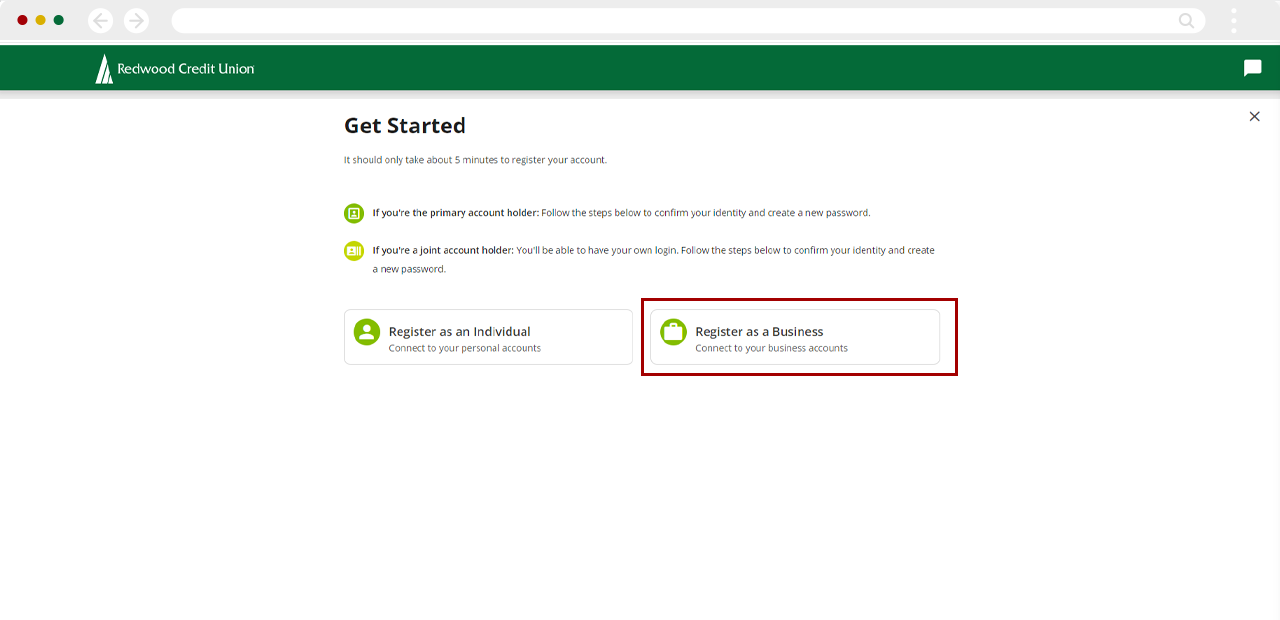Image resolution: width=1280 pixels, height=620 pixels.
Task: Close the Get Started registration page
Action: point(1254,117)
